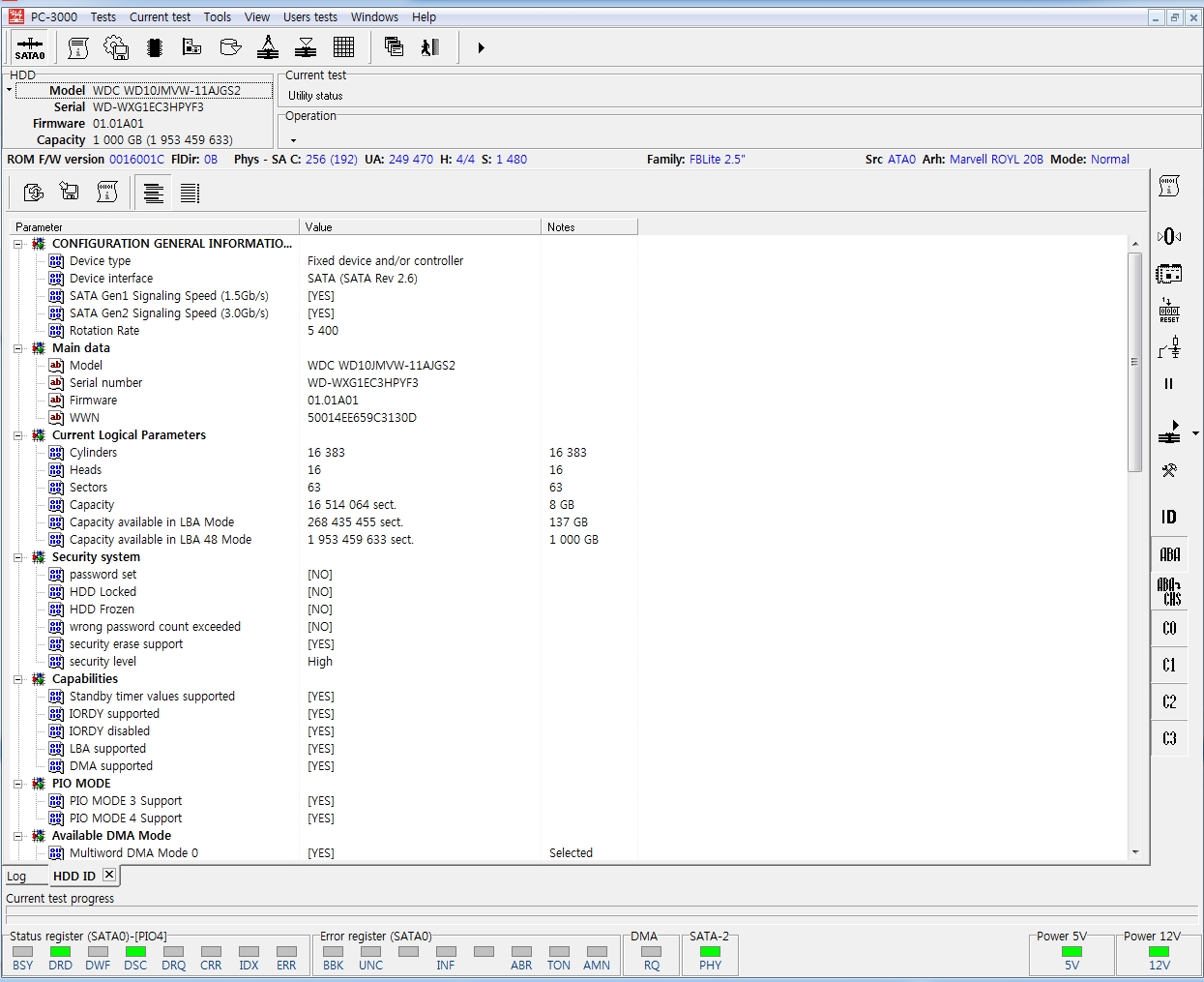Screen dimensions: 1204x982
Task: Collapse Current Logical Parameters node
Action: (17, 435)
